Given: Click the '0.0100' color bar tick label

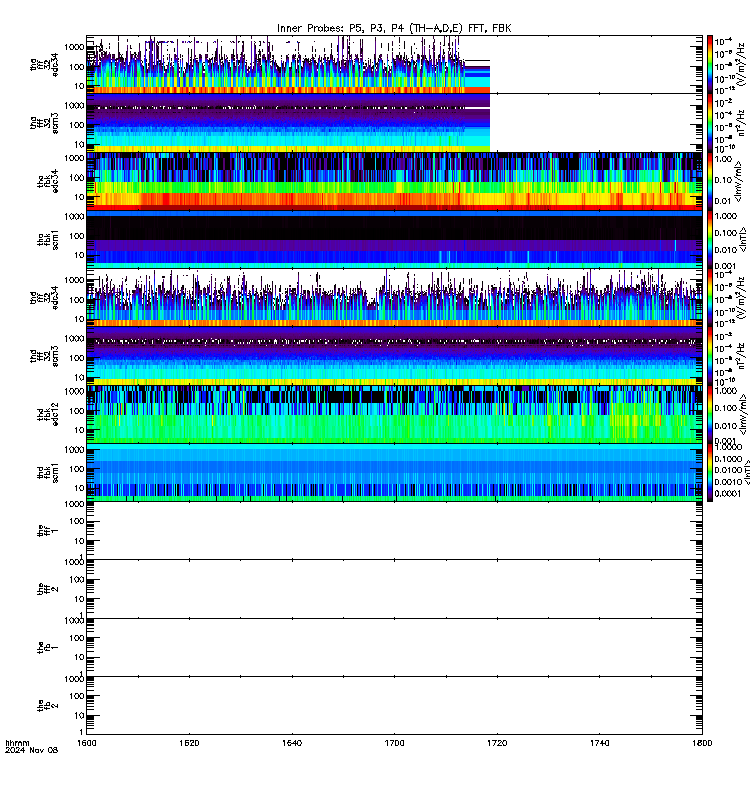Looking at the screenshot, I should tap(728, 470).
